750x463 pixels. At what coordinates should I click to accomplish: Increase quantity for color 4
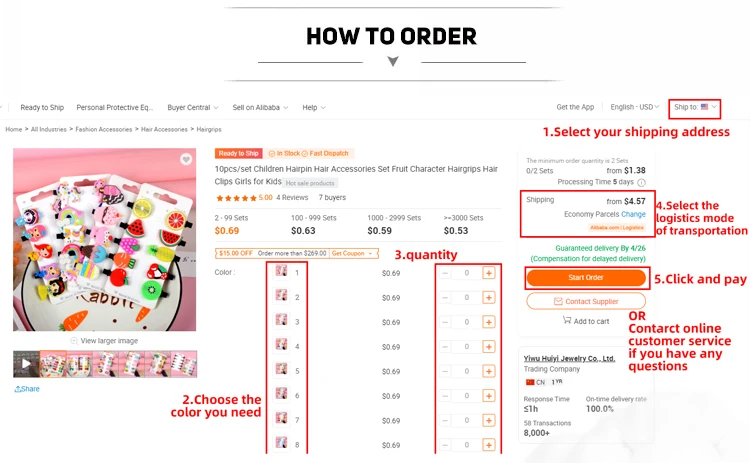pyautogui.click(x=488, y=347)
